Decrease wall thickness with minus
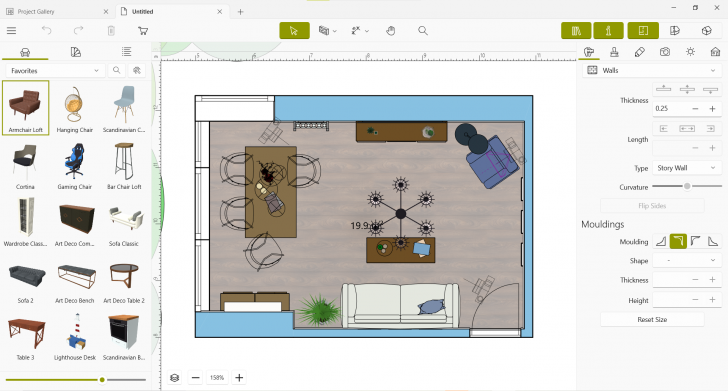 [695, 109]
